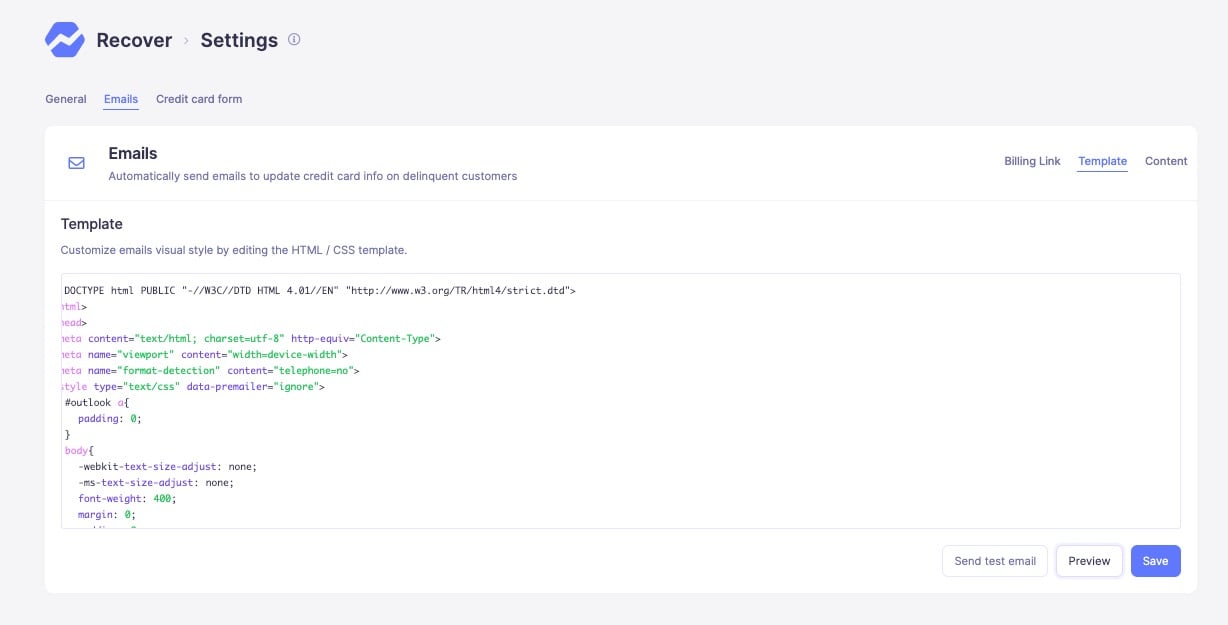Click the info icon next to Settings
This screenshot has width=1228, height=625.
293,39
